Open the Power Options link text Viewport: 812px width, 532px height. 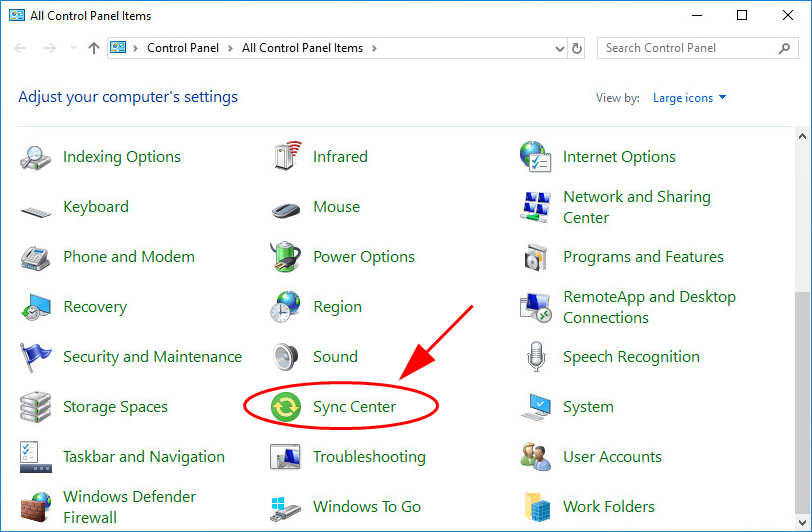coord(364,257)
